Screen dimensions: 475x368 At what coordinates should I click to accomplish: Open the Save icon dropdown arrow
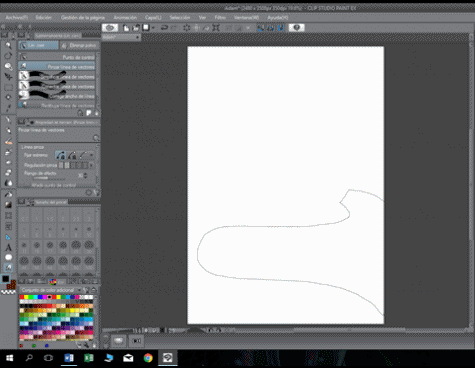coord(153,28)
